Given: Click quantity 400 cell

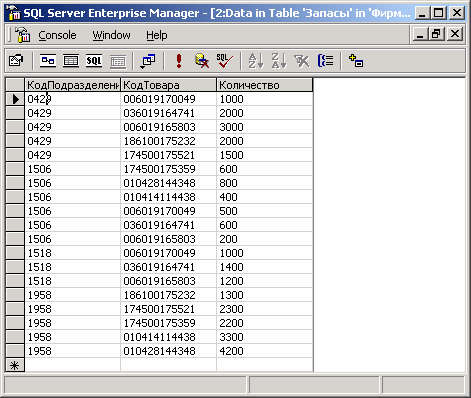Looking at the screenshot, I should 265,197.
